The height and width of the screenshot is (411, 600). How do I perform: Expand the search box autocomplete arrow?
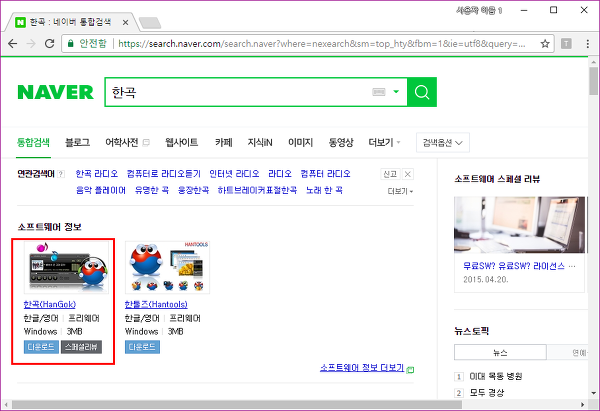tap(396, 92)
